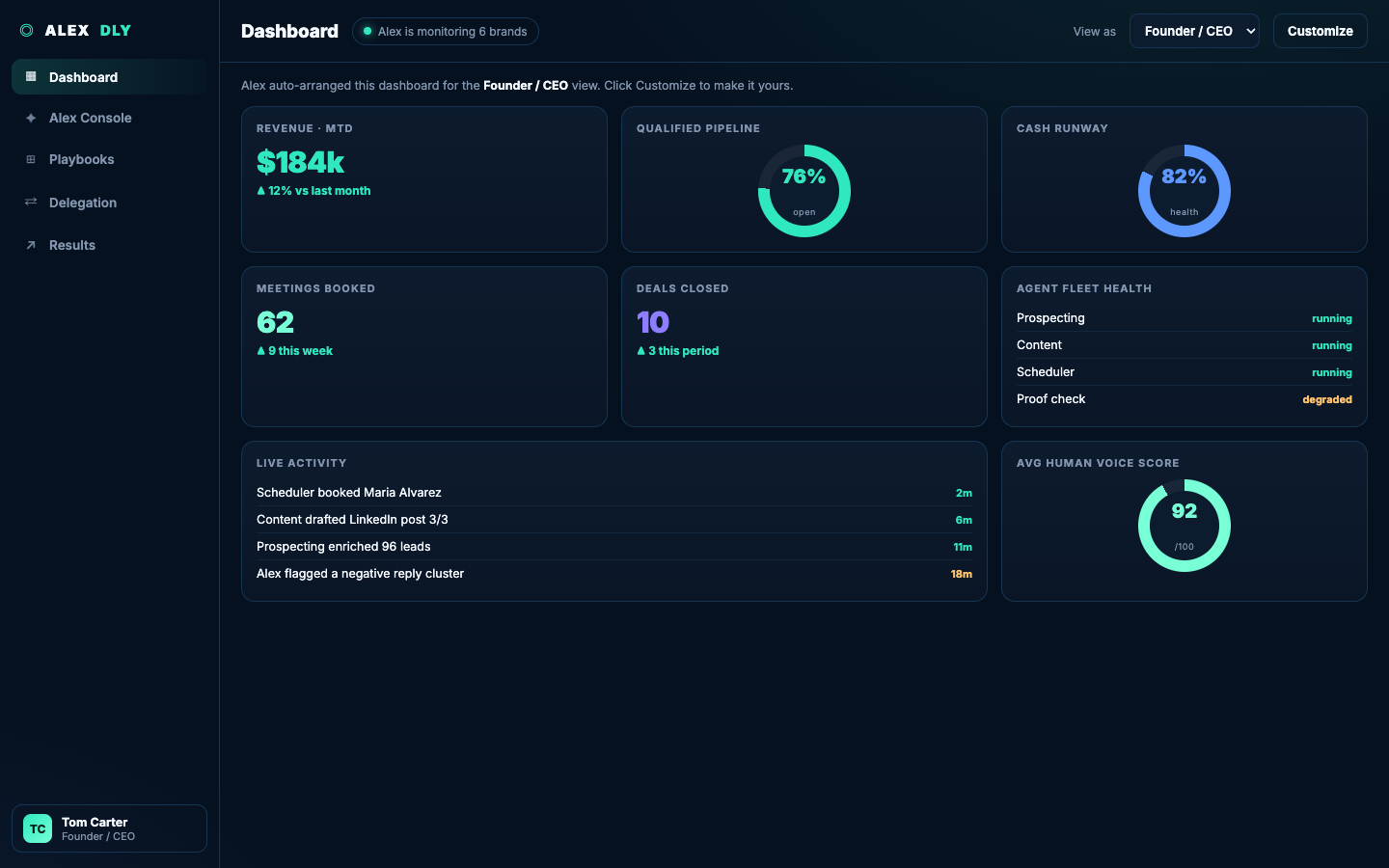Click the Delegation arrows icon
Screen dimensions: 1389x868
(31, 203)
